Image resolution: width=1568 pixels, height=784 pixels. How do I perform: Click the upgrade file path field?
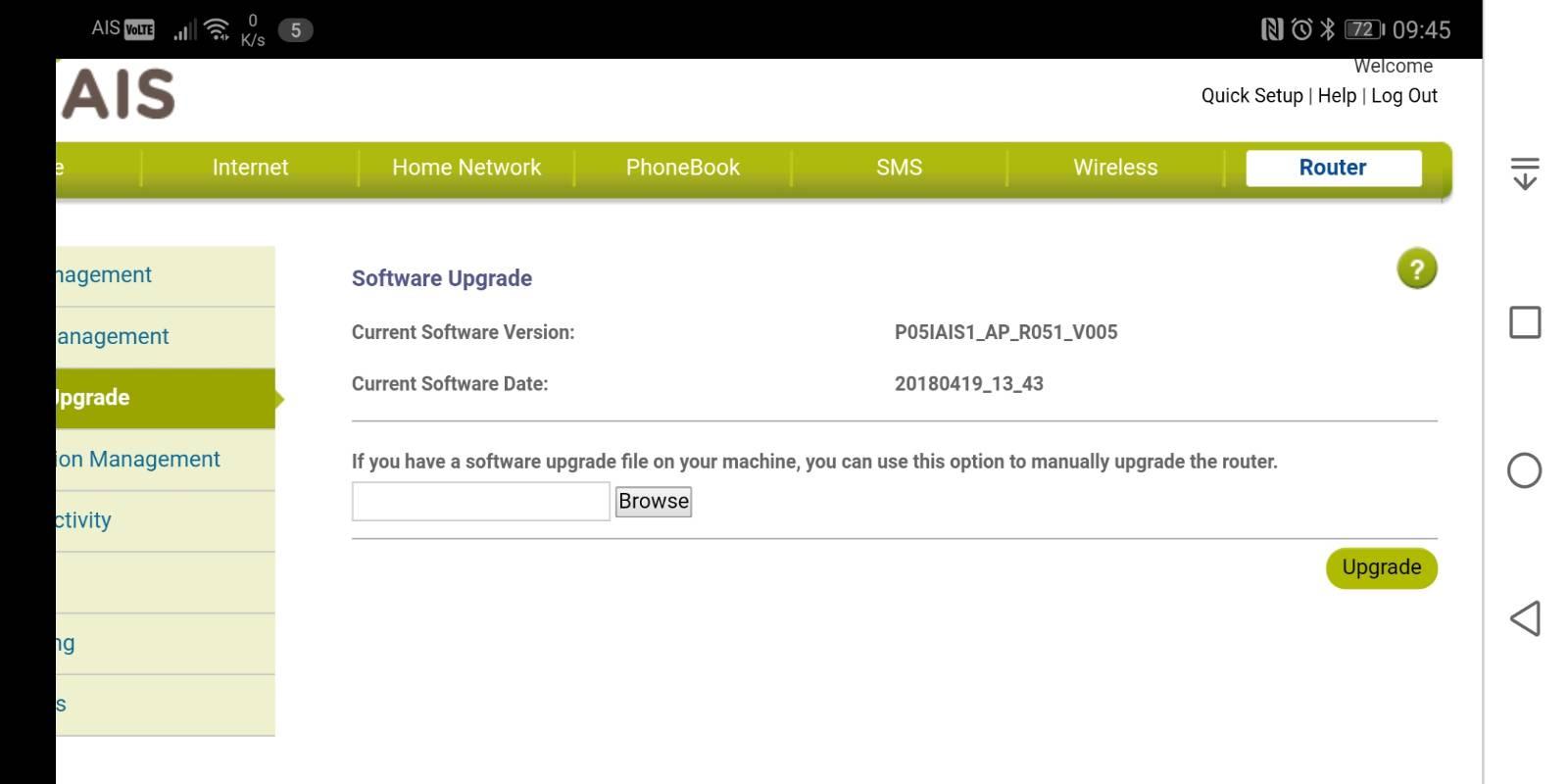pyautogui.click(x=481, y=502)
